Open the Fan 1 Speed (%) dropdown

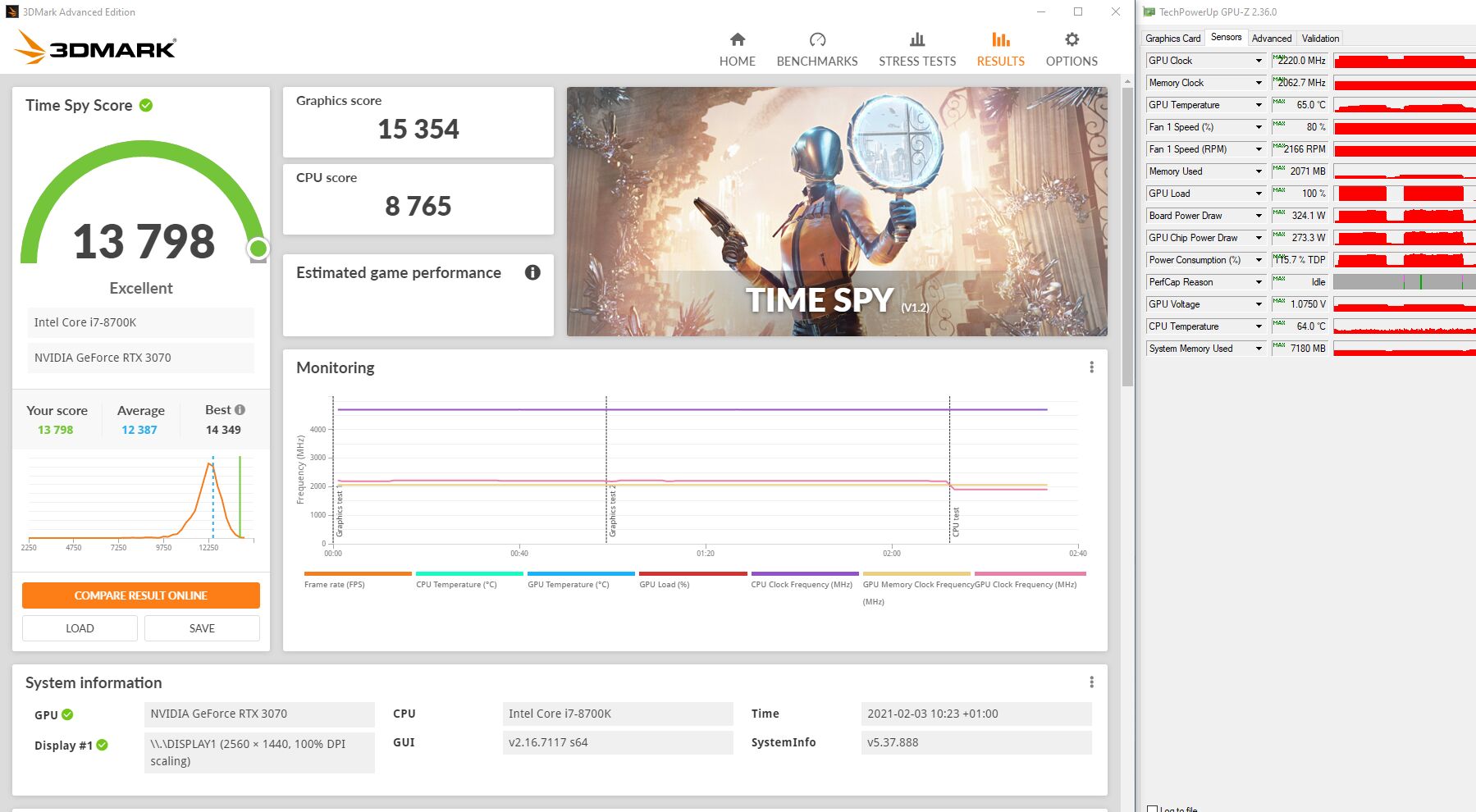[x=1259, y=127]
